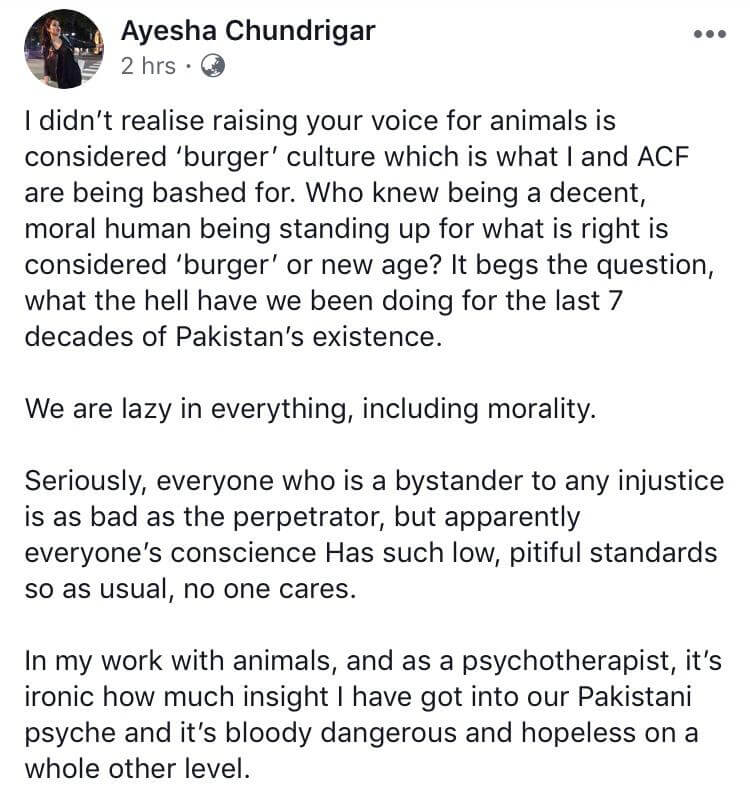Click the phrase 'no one cares.'

(x=270, y=589)
